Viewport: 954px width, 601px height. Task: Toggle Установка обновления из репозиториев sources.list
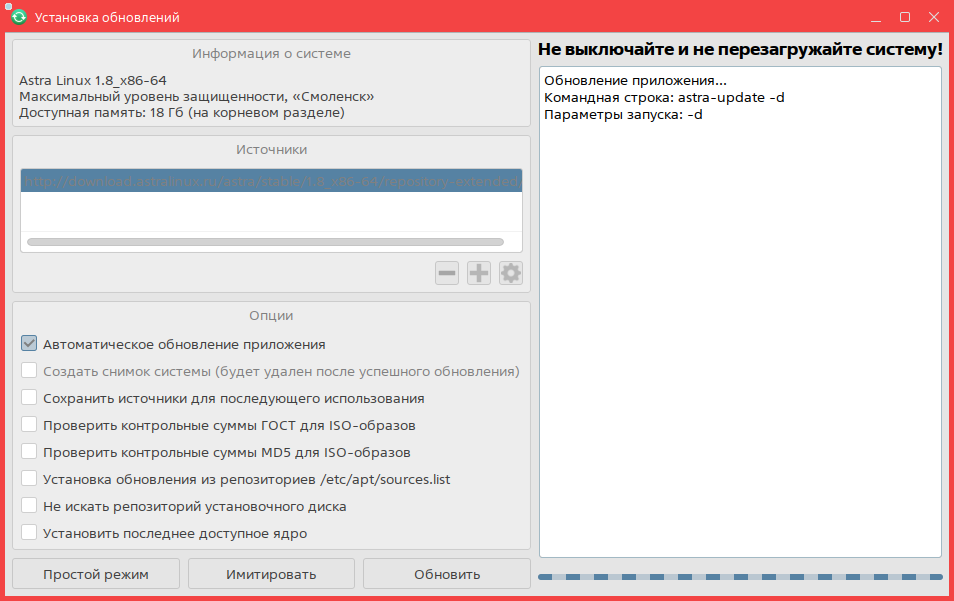pyautogui.click(x=29, y=479)
